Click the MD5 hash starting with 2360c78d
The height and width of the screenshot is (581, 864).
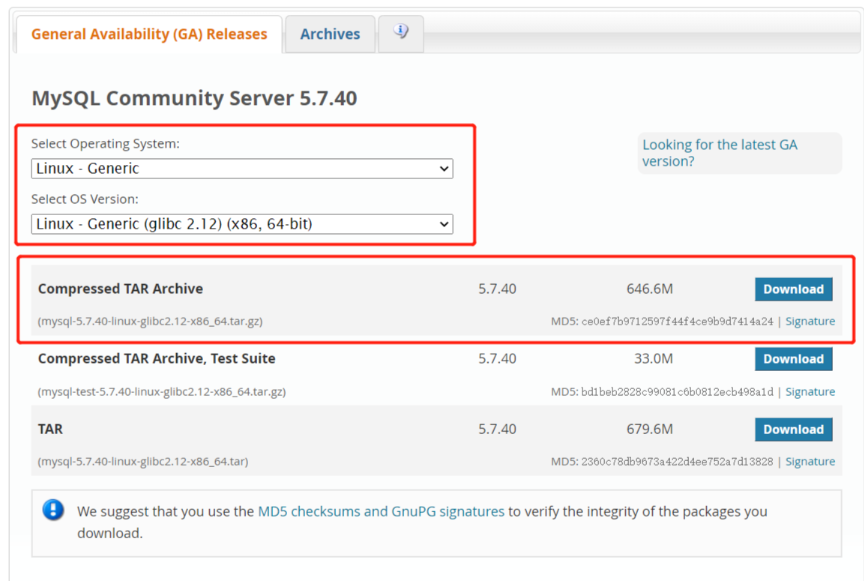point(677,462)
